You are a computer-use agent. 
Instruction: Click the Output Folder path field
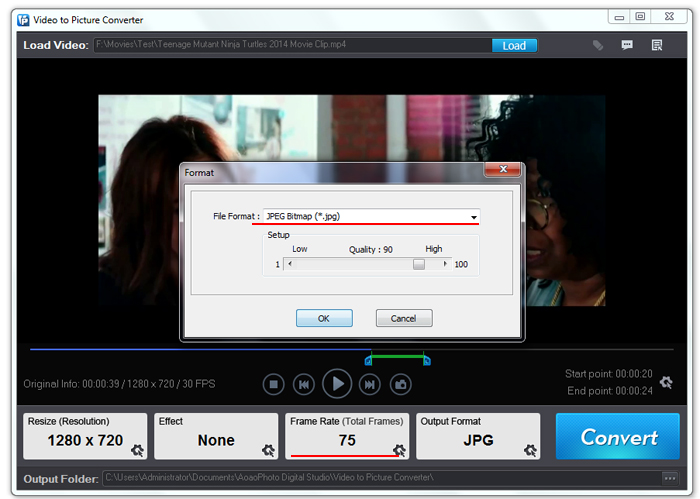pos(382,478)
